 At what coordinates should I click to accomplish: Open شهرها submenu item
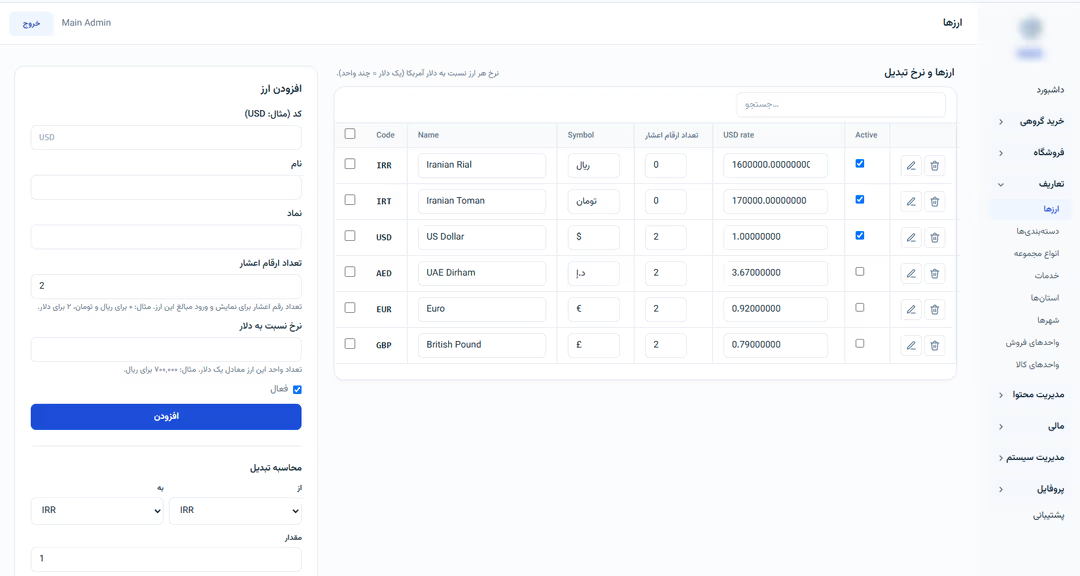(1048, 320)
